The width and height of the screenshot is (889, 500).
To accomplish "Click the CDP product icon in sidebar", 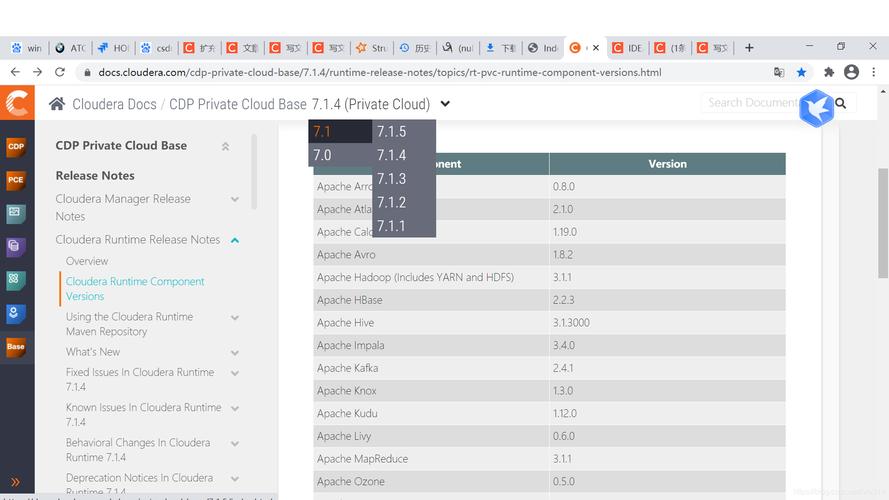I will click(x=16, y=147).
